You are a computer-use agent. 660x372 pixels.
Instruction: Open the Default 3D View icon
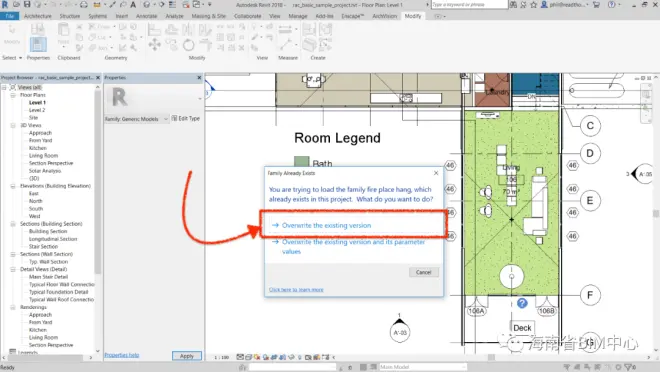(x=146, y=5)
